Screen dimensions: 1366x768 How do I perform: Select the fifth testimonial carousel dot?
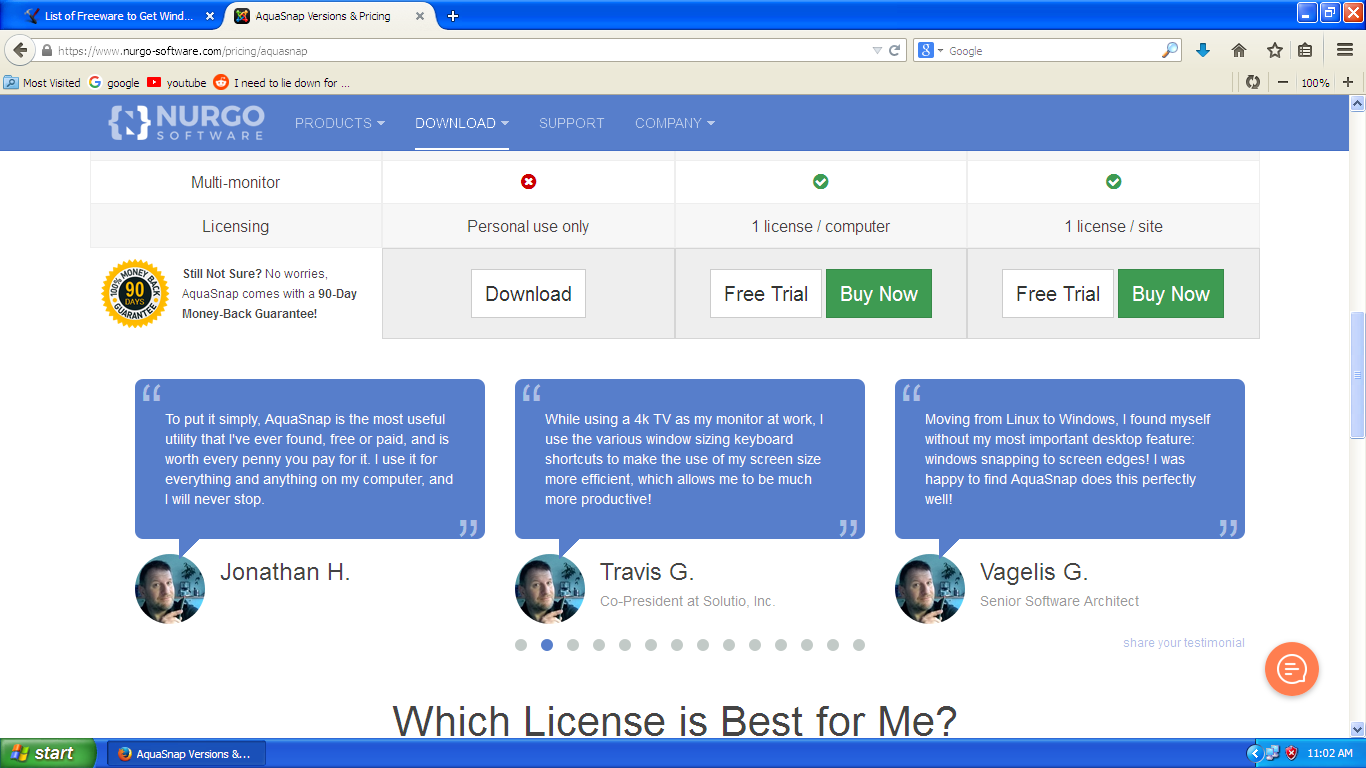(625, 645)
